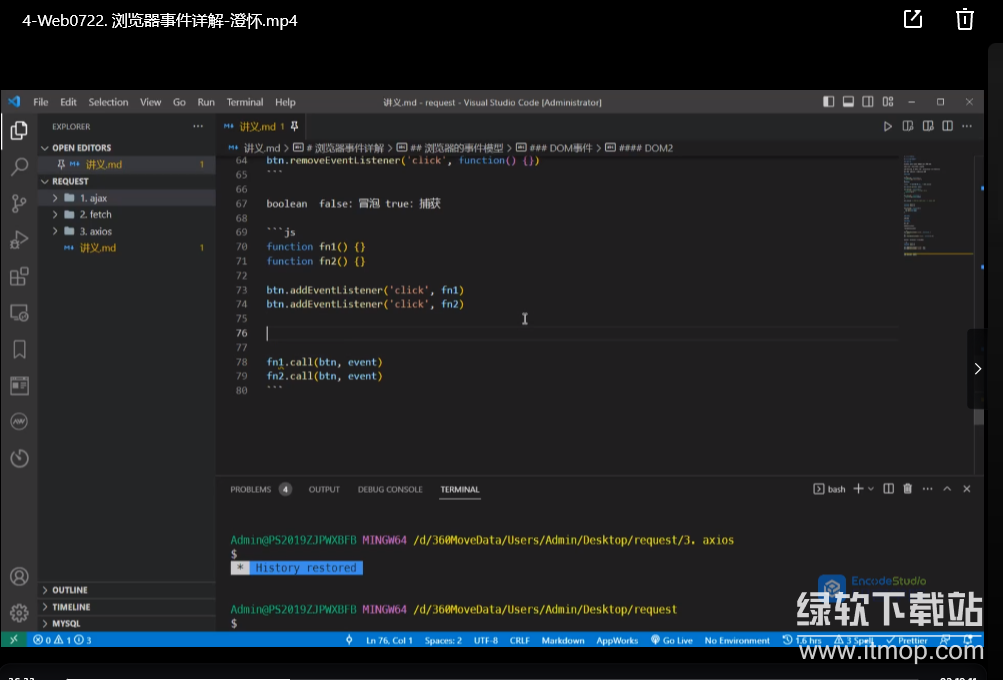
Task: Open the new terminal profile dropdown arrow
Action: 871,489
